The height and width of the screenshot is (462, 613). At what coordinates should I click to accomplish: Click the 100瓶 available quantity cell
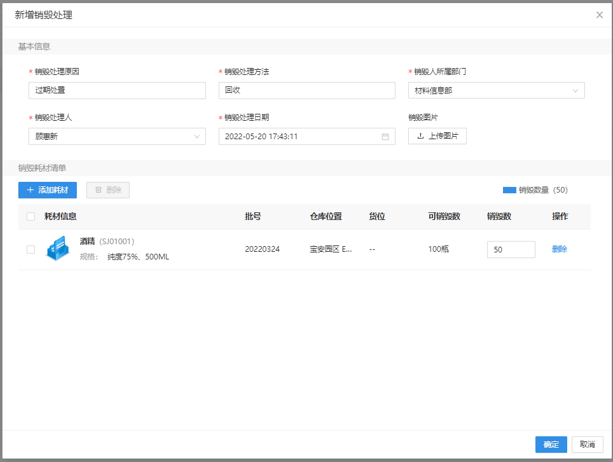pos(438,249)
